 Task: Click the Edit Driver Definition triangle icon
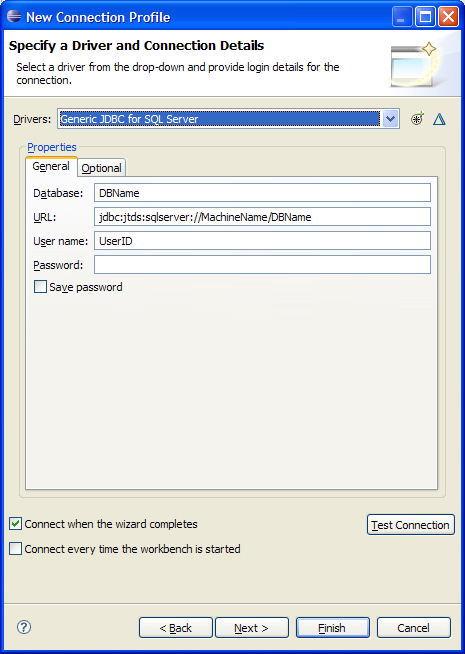pos(439,119)
